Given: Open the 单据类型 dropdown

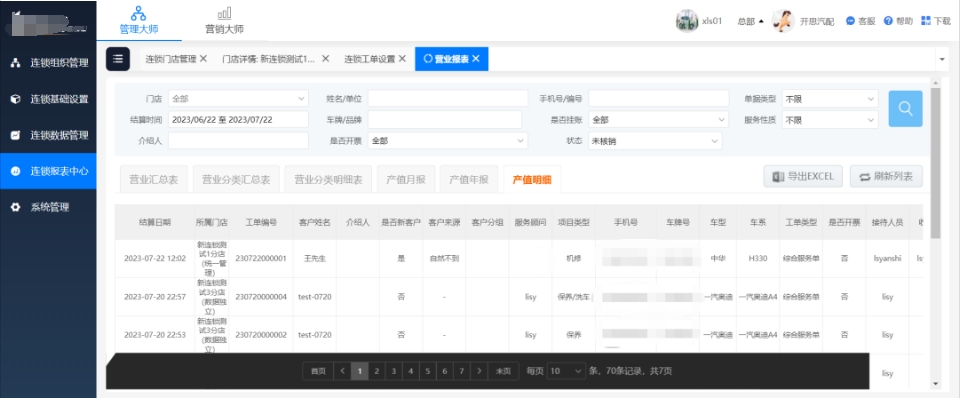Looking at the screenshot, I should tap(830, 98).
